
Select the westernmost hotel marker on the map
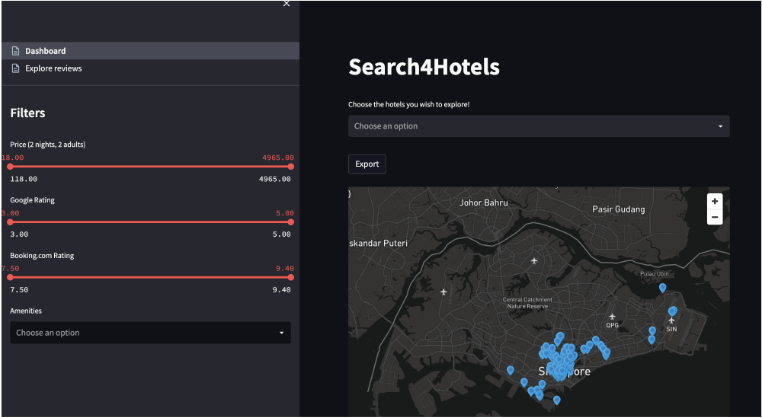pos(510,370)
